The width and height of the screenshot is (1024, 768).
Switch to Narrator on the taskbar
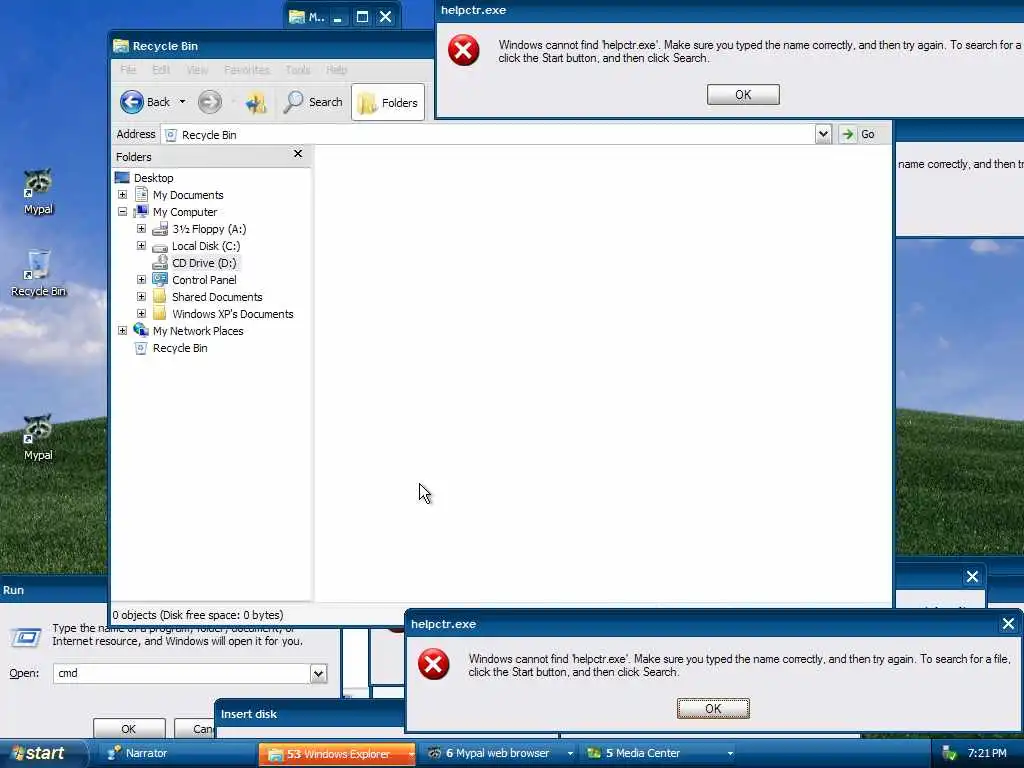pos(138,754)
